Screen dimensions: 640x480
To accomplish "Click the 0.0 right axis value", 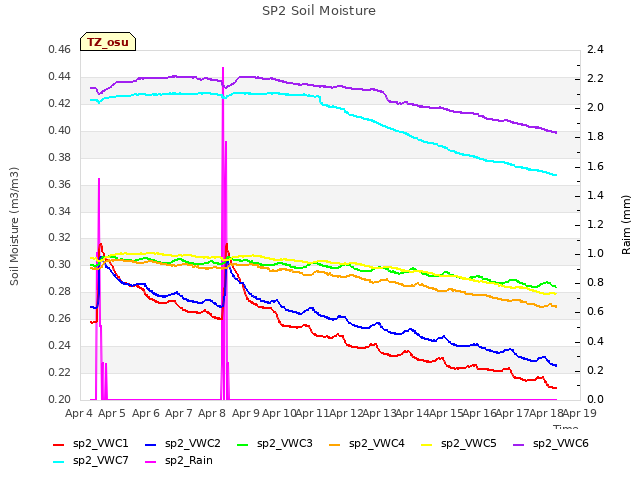I will click(595, 400).
